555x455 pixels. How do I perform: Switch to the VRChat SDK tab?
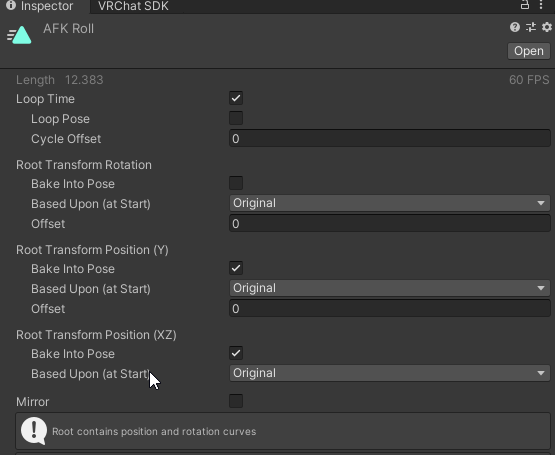coord(133,6)
